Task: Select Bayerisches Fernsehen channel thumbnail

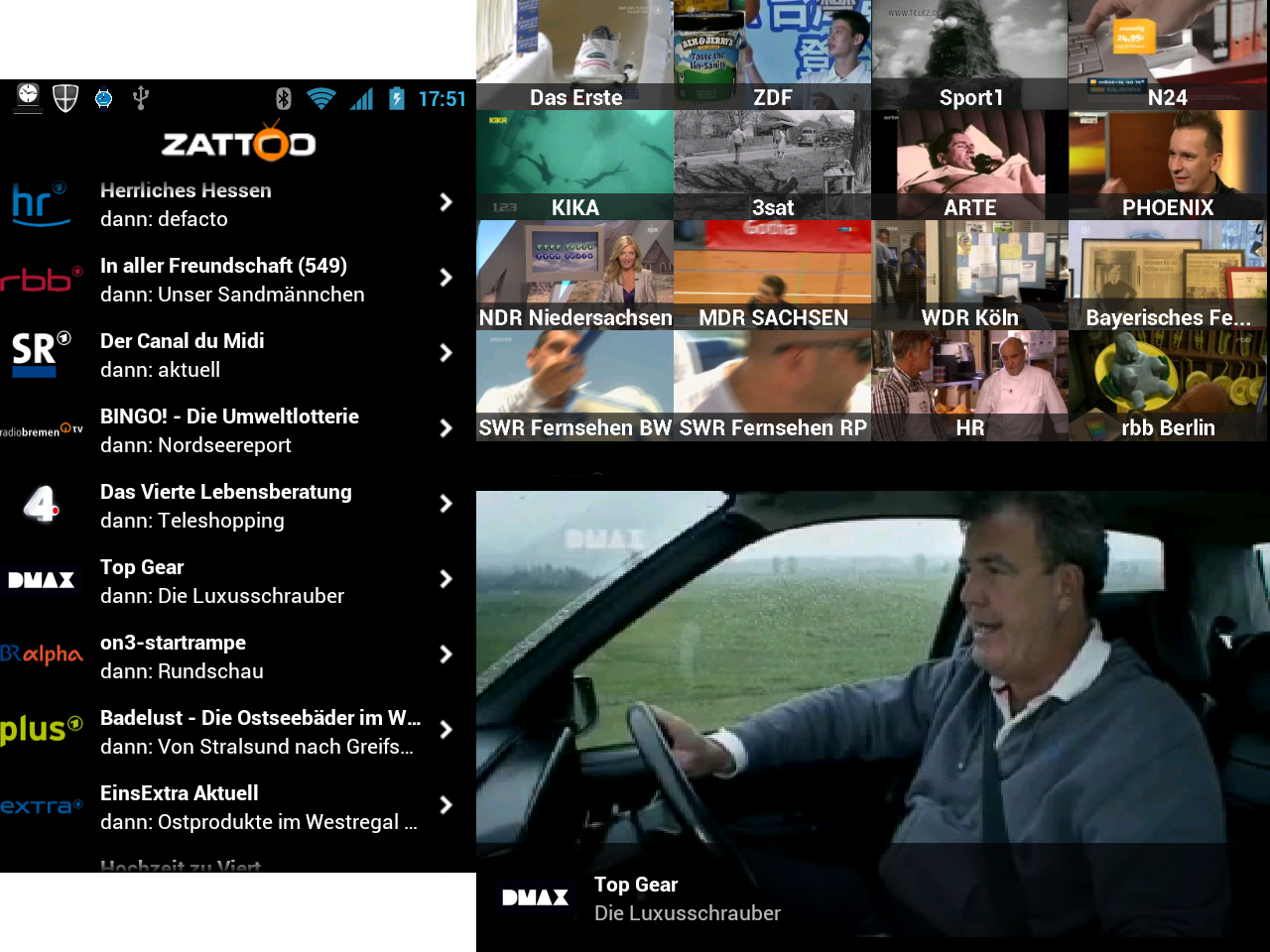Action: (x=1168, y=275)
